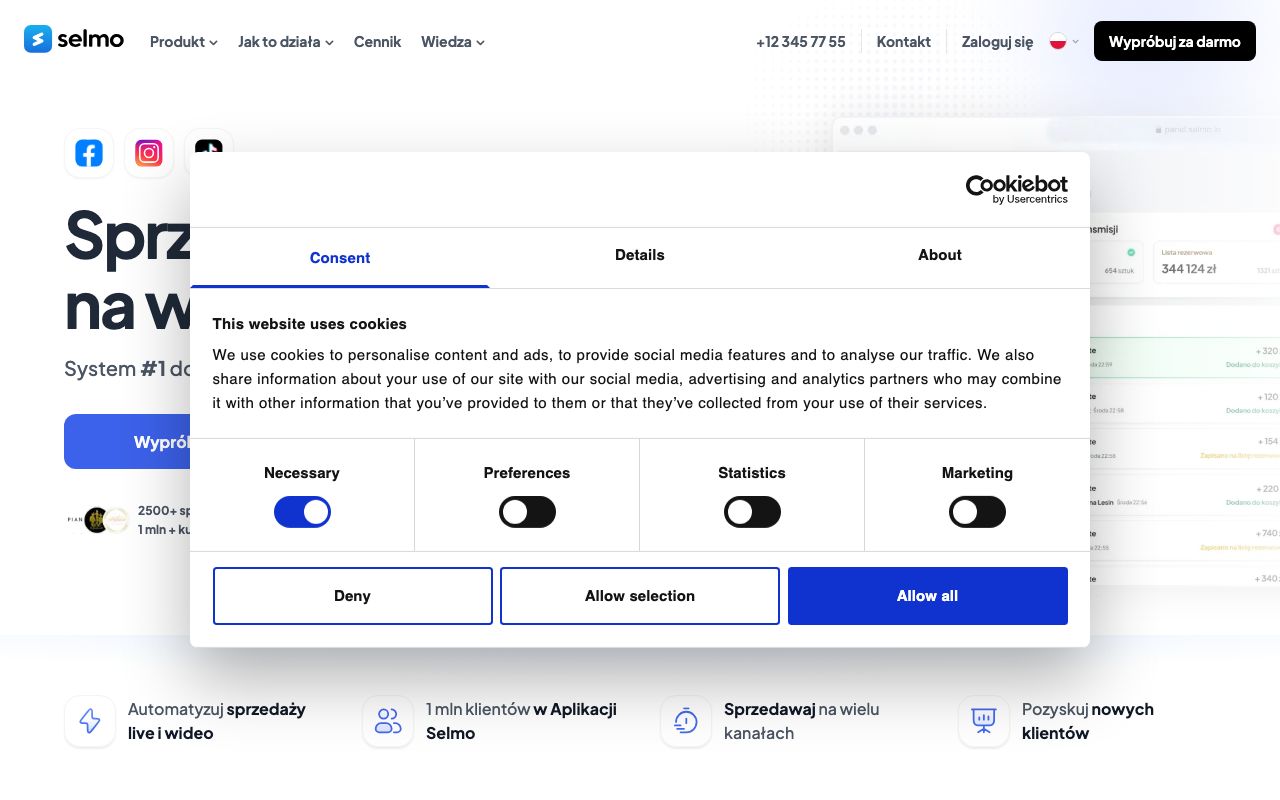Expand the Produkt menu
The height and width of the screenshot is (800, 1280).
(184, 41)
